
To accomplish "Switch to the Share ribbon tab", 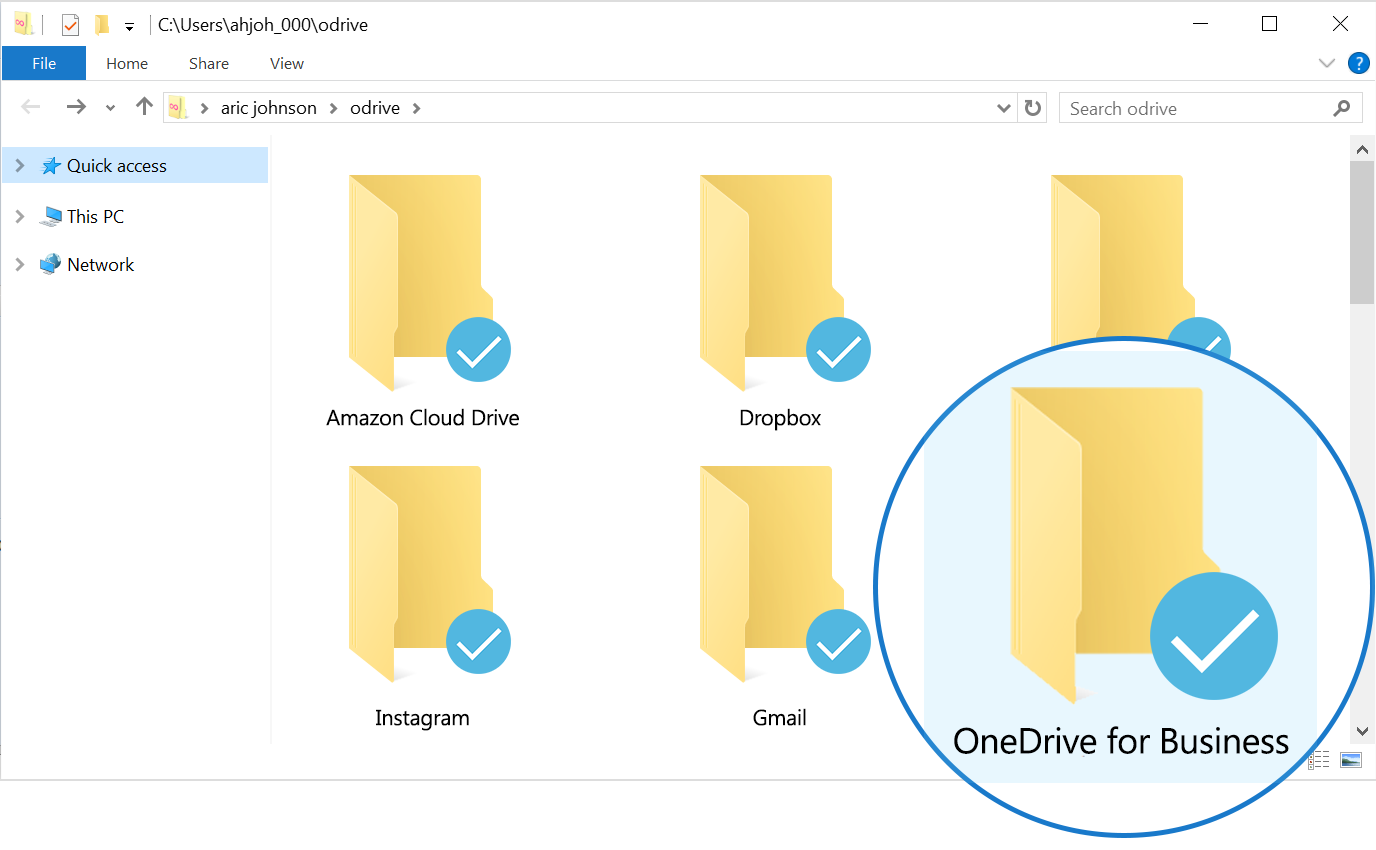I will [x=208, y=63].
